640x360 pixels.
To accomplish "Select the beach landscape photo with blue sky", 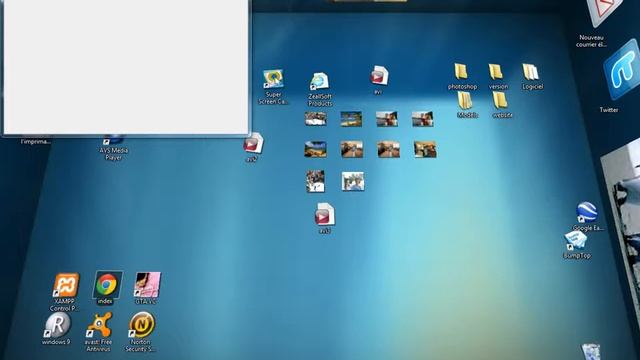I will click(316, 149).
